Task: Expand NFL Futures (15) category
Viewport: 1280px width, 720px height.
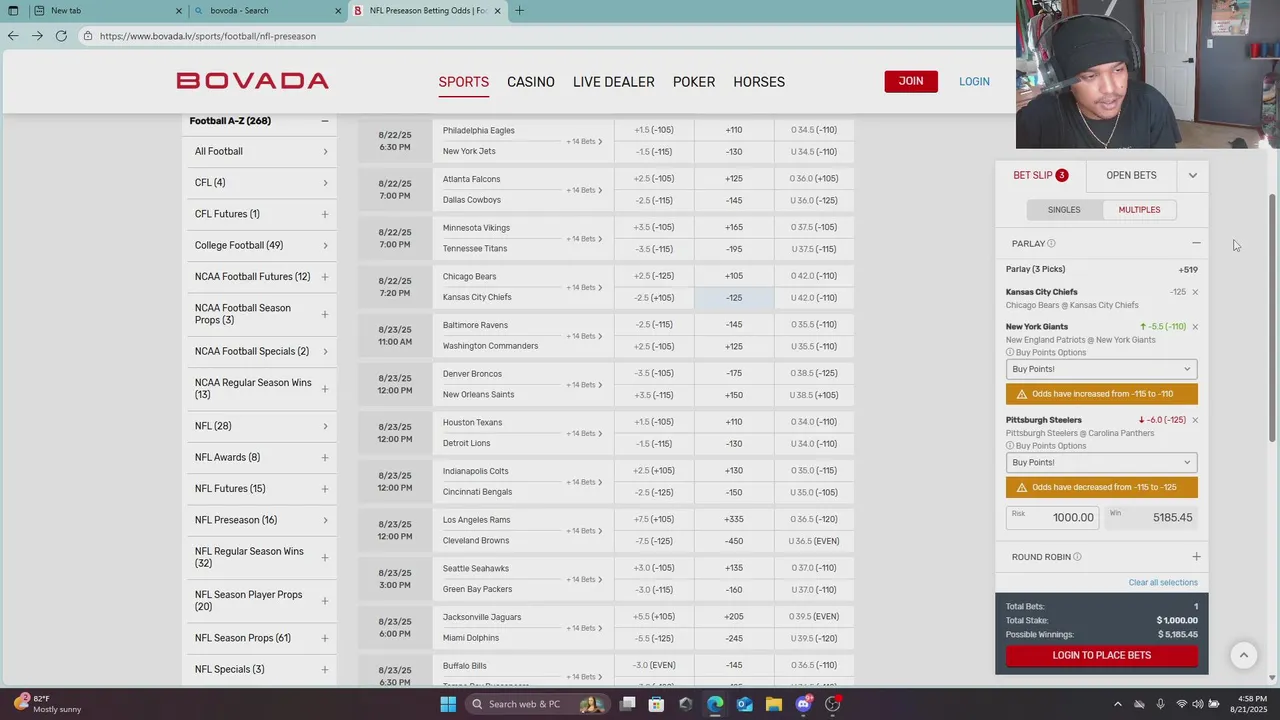Action: coord(325,489)
